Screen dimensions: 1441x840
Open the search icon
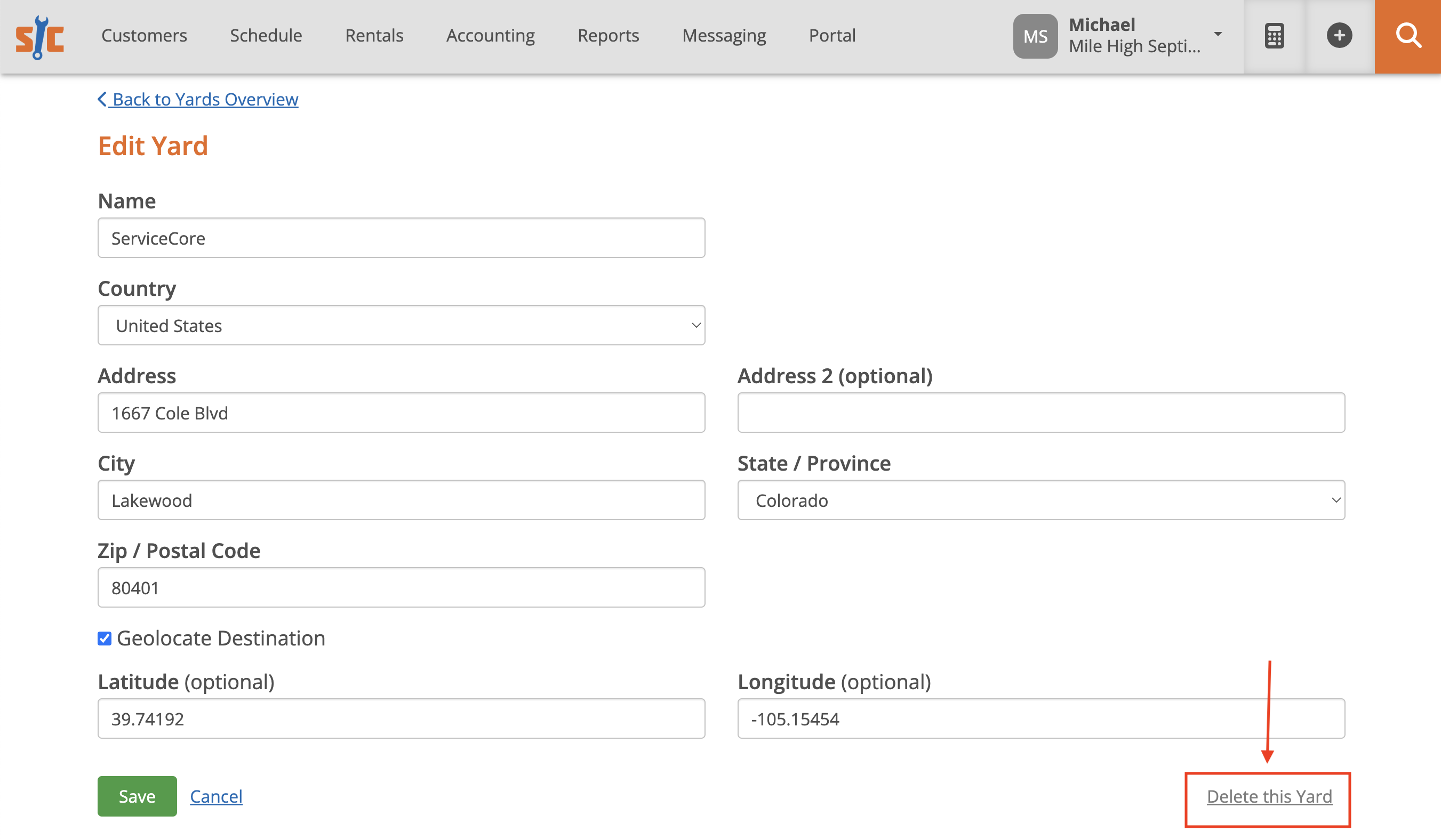tap(1408, 35)
